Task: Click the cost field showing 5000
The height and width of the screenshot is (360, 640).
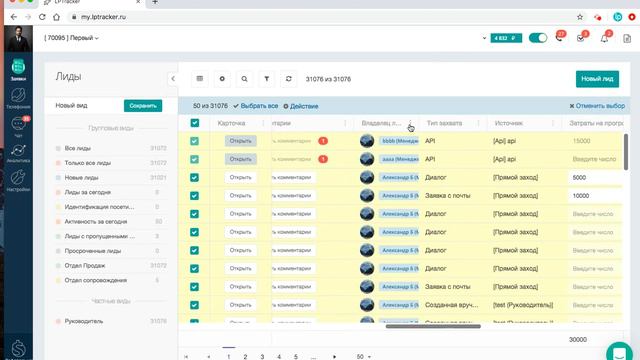Action: [x=595, y=178]
